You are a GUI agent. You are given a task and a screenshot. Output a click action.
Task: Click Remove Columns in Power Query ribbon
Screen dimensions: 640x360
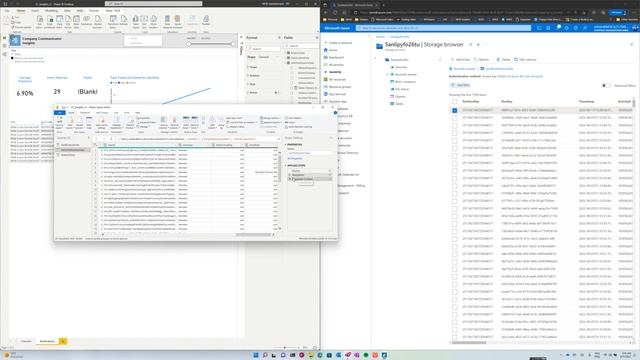click(x=174, y=122)
